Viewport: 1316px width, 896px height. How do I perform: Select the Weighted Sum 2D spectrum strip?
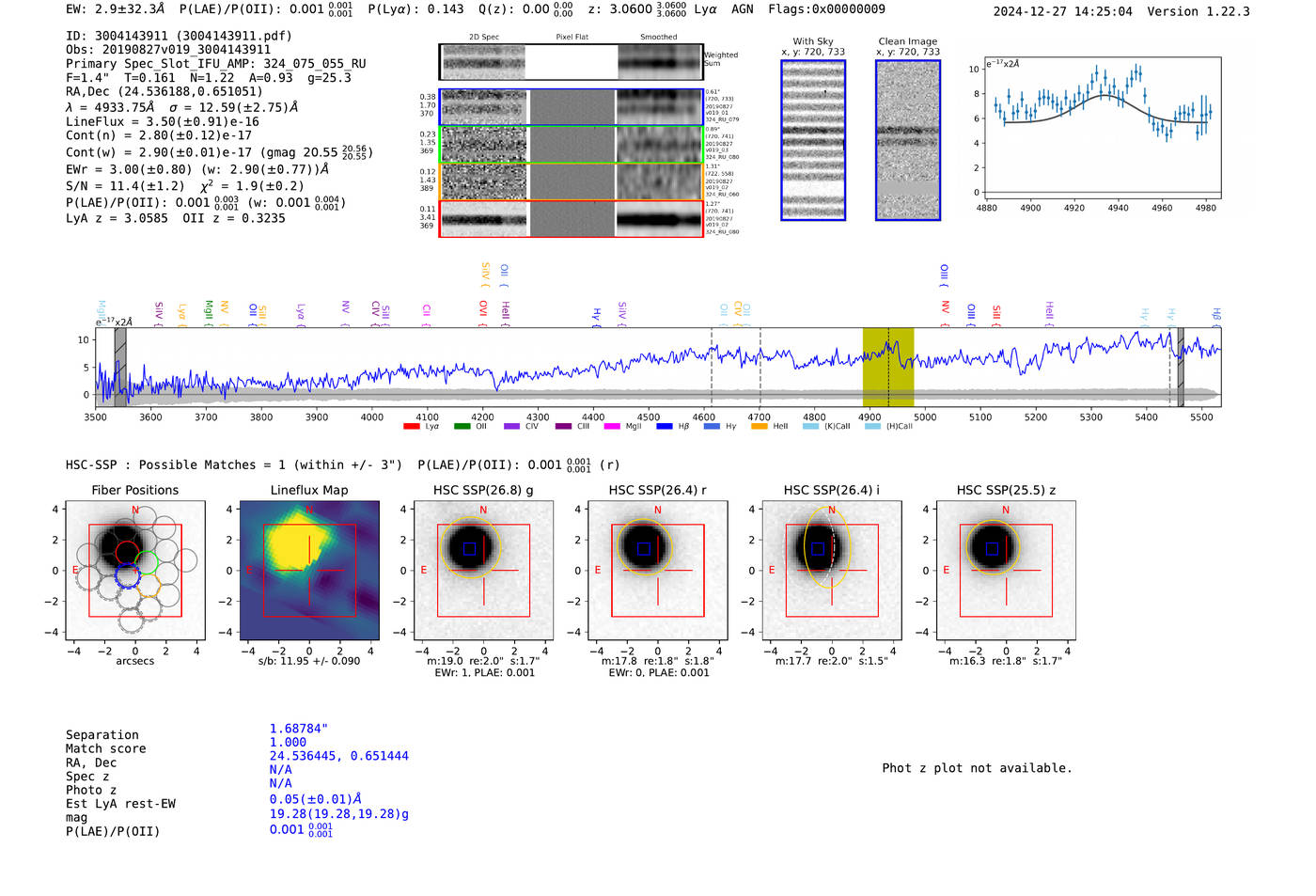(572, 62)
